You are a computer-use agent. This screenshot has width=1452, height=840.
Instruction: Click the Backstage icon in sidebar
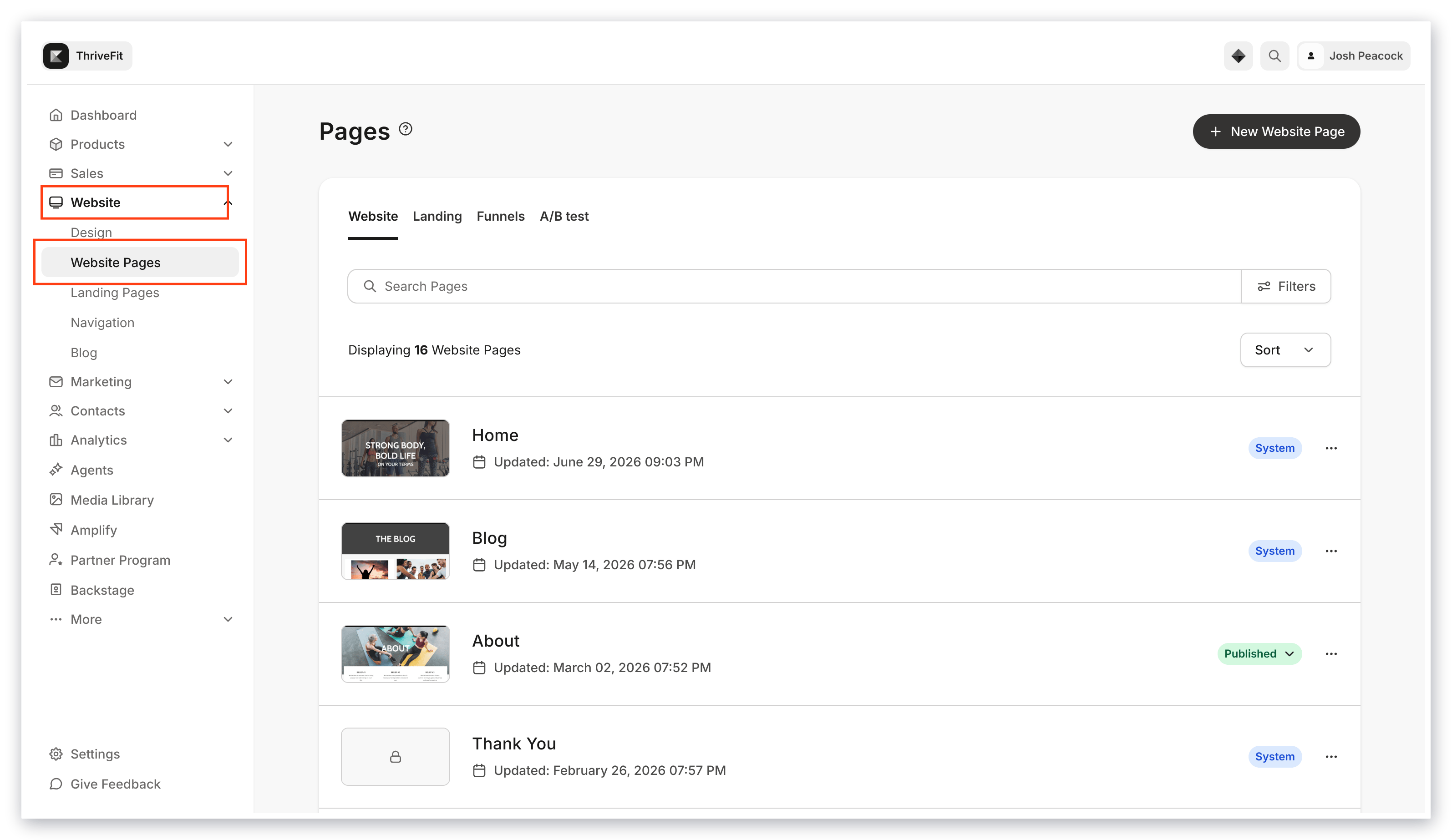(x=56, y=589)
